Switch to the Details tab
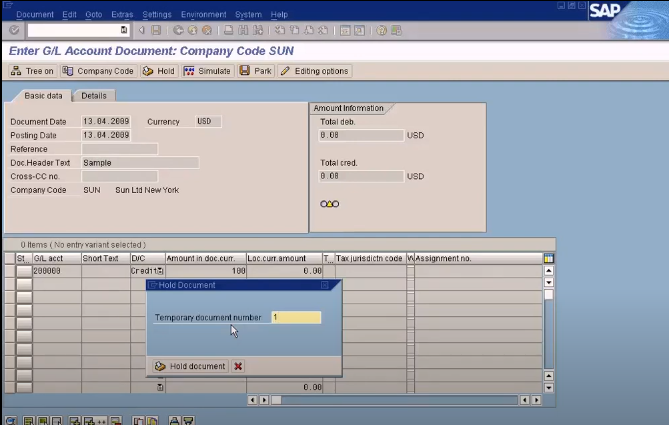Image resolution: width=669 pixels, height=425 pixels. 94,96
